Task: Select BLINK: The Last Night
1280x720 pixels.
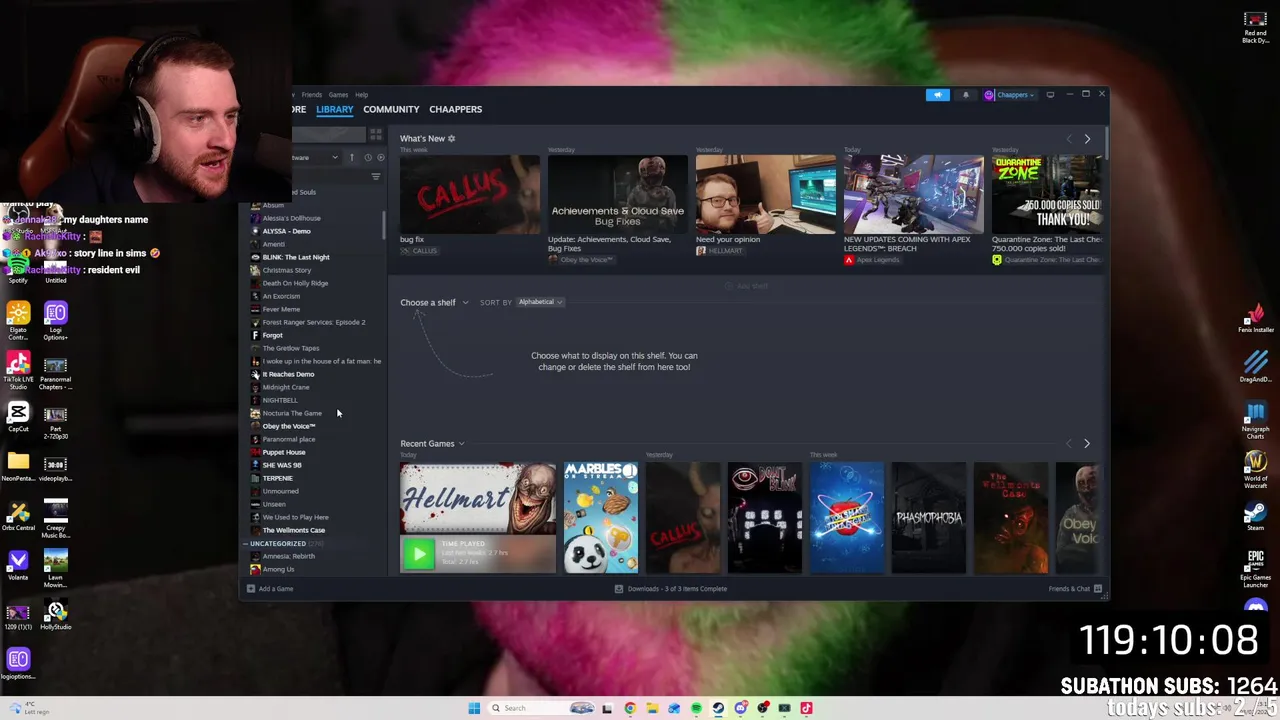Action: pyautogui.click(x=295, y=257)
